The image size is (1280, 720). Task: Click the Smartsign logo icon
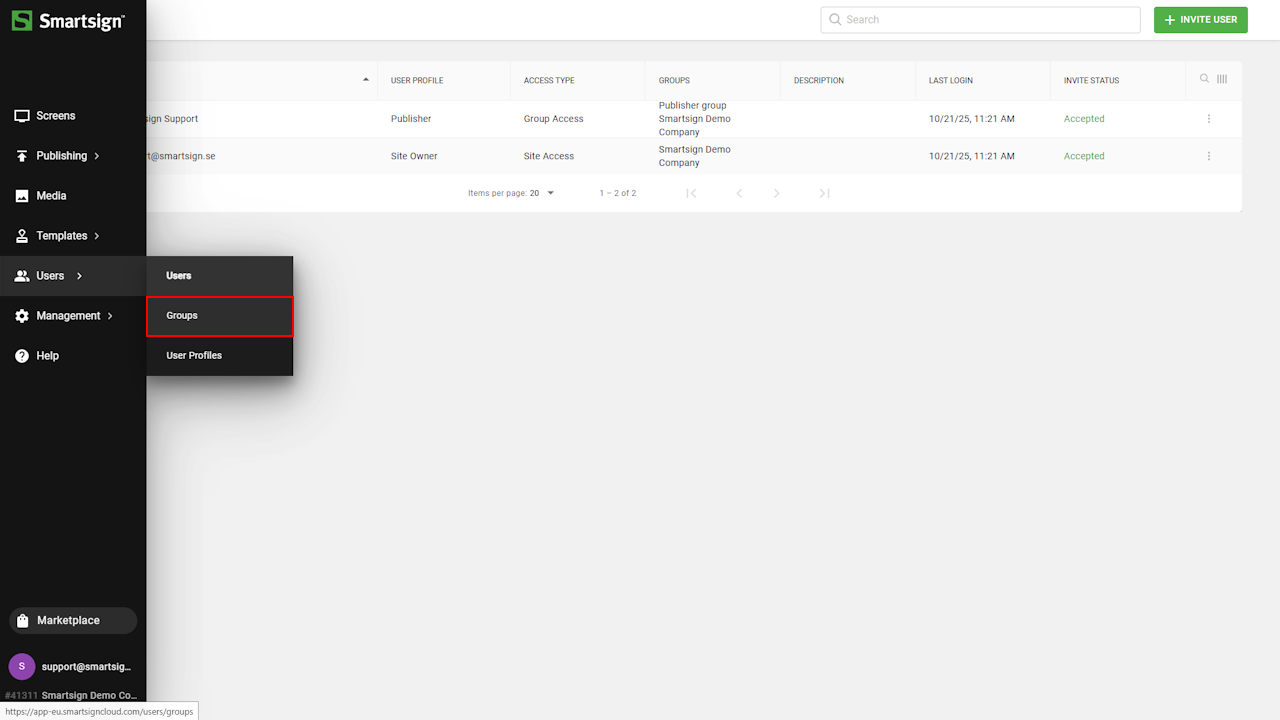22,21
